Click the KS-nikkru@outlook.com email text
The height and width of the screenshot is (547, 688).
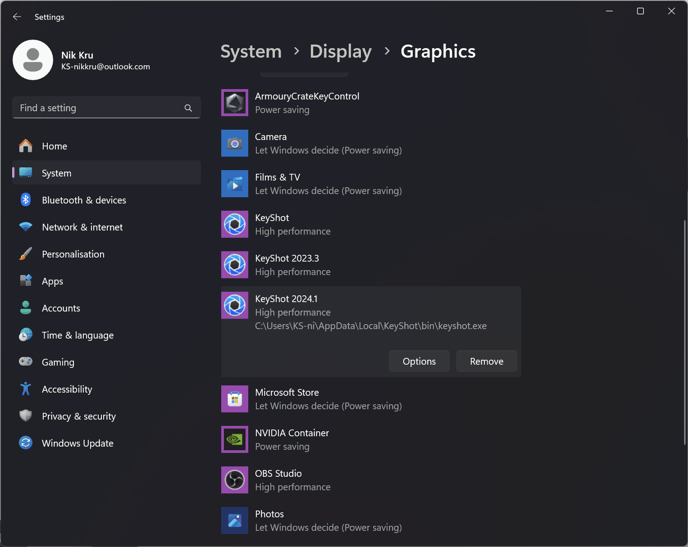[105, 67]
